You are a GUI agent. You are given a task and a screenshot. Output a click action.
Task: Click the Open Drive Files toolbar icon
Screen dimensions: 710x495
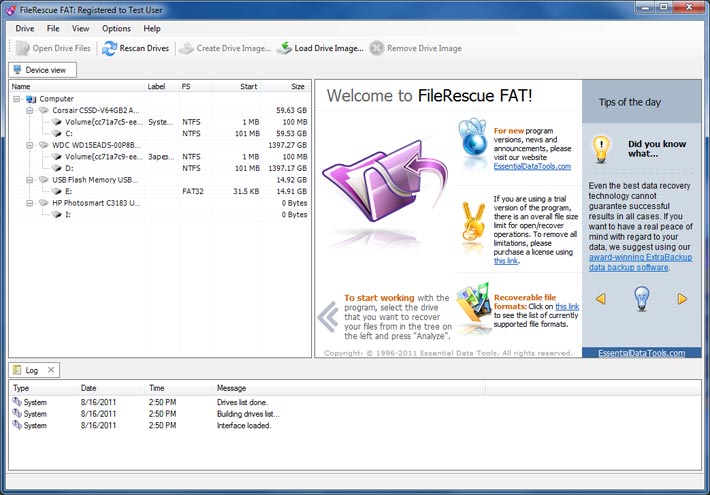[22, 48]
